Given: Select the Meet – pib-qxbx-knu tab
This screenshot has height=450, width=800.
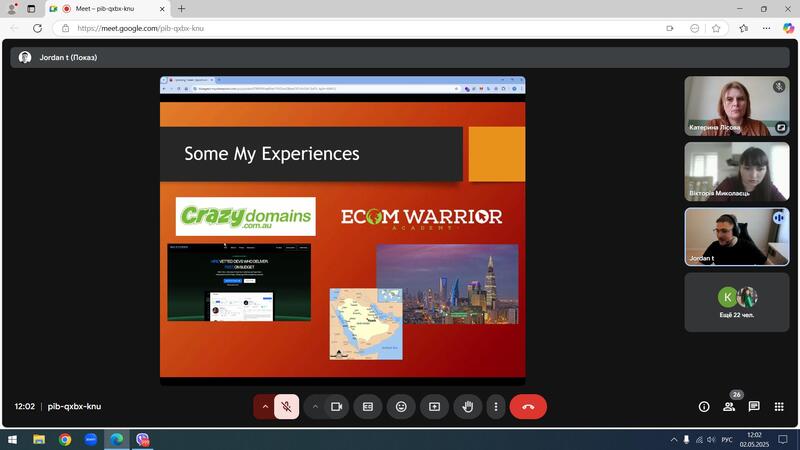Looking at the screenshot, I should tap(107, 9).
